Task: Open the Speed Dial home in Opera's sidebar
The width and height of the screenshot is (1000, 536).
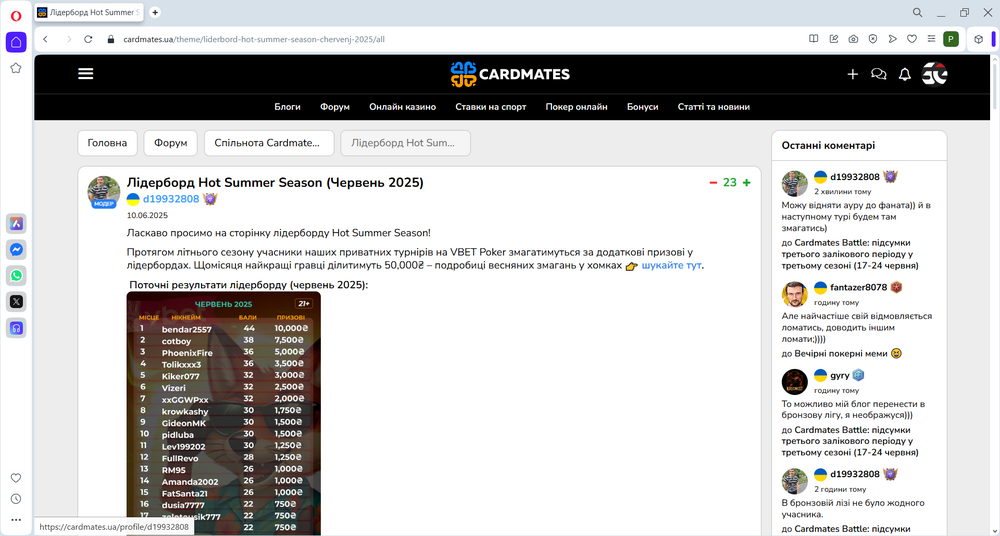Action: pos(16,42)
